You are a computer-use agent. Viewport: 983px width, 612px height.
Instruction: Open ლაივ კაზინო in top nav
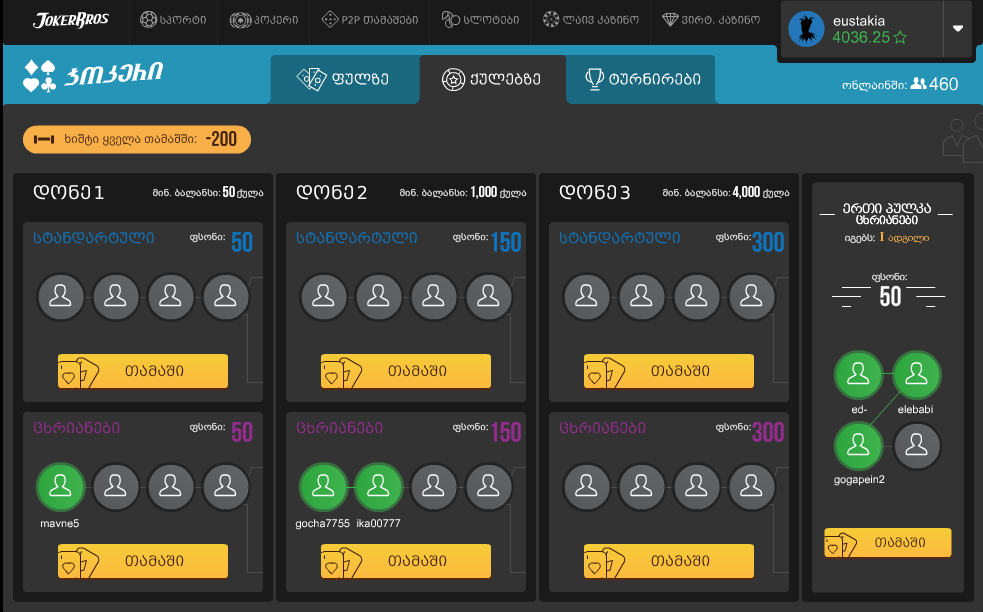(591, 20)
